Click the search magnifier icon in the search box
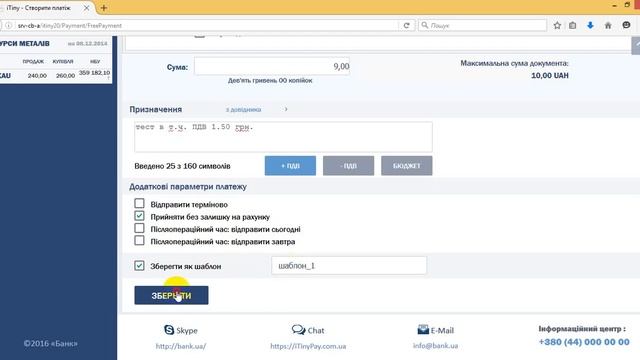Image resolution: width=640 pixels, height=360 pixels. (x=424, y=25)
